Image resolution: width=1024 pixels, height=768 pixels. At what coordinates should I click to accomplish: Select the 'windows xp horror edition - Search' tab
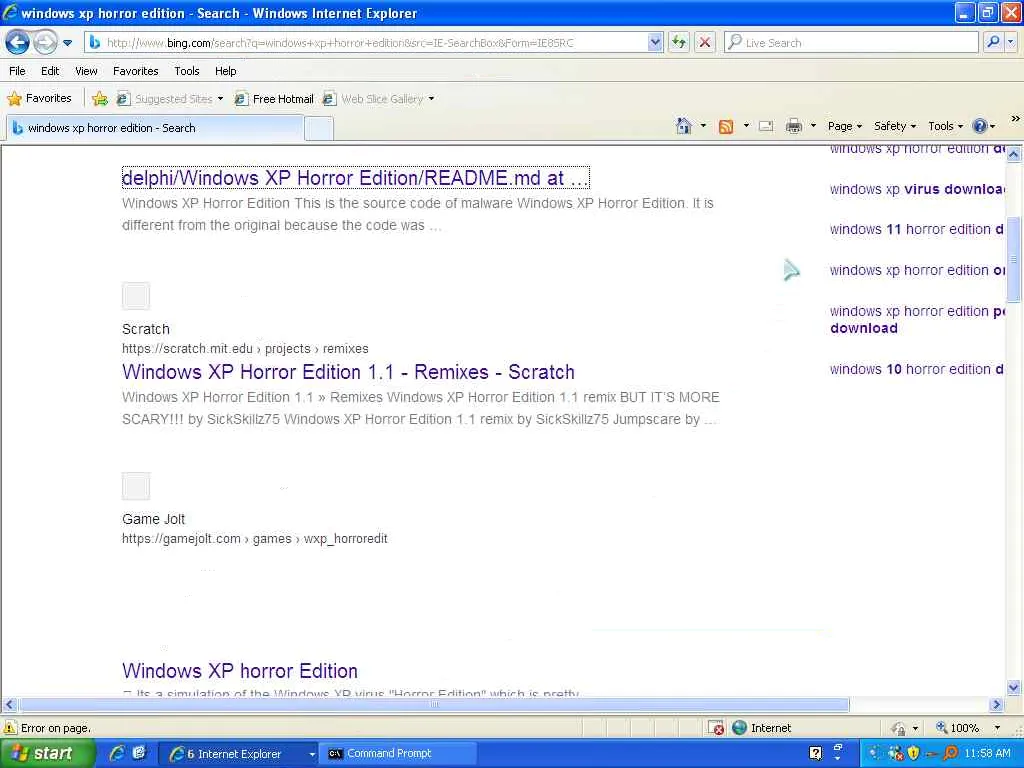click(x=154, y=128)
